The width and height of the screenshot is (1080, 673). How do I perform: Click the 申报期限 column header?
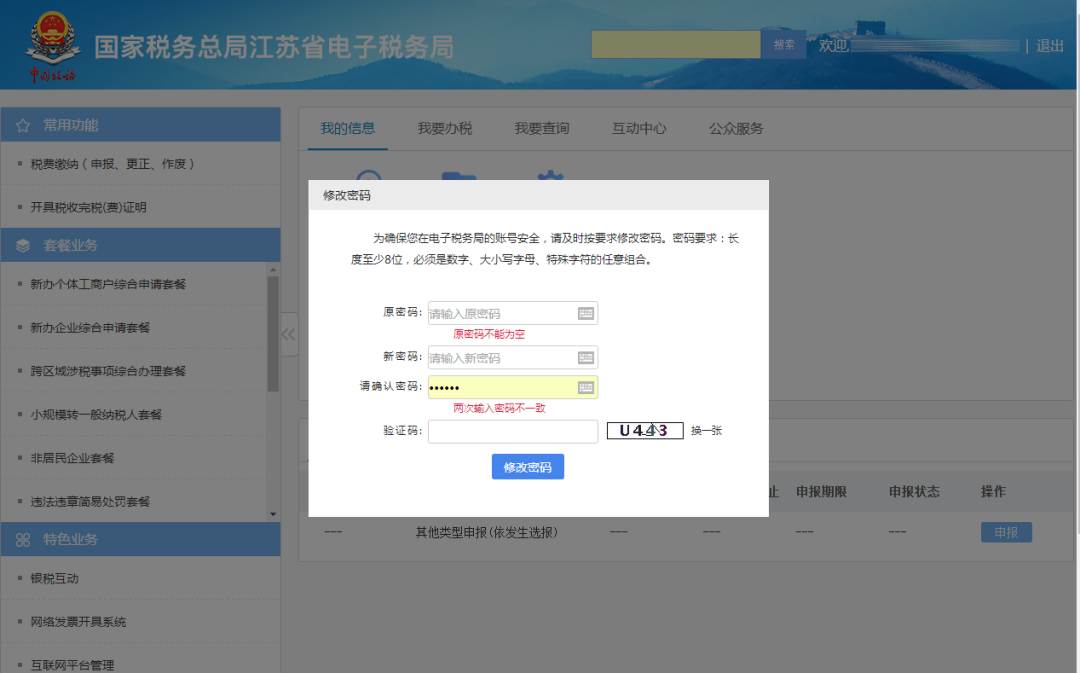pyautogui.click(x=821, y=492)
